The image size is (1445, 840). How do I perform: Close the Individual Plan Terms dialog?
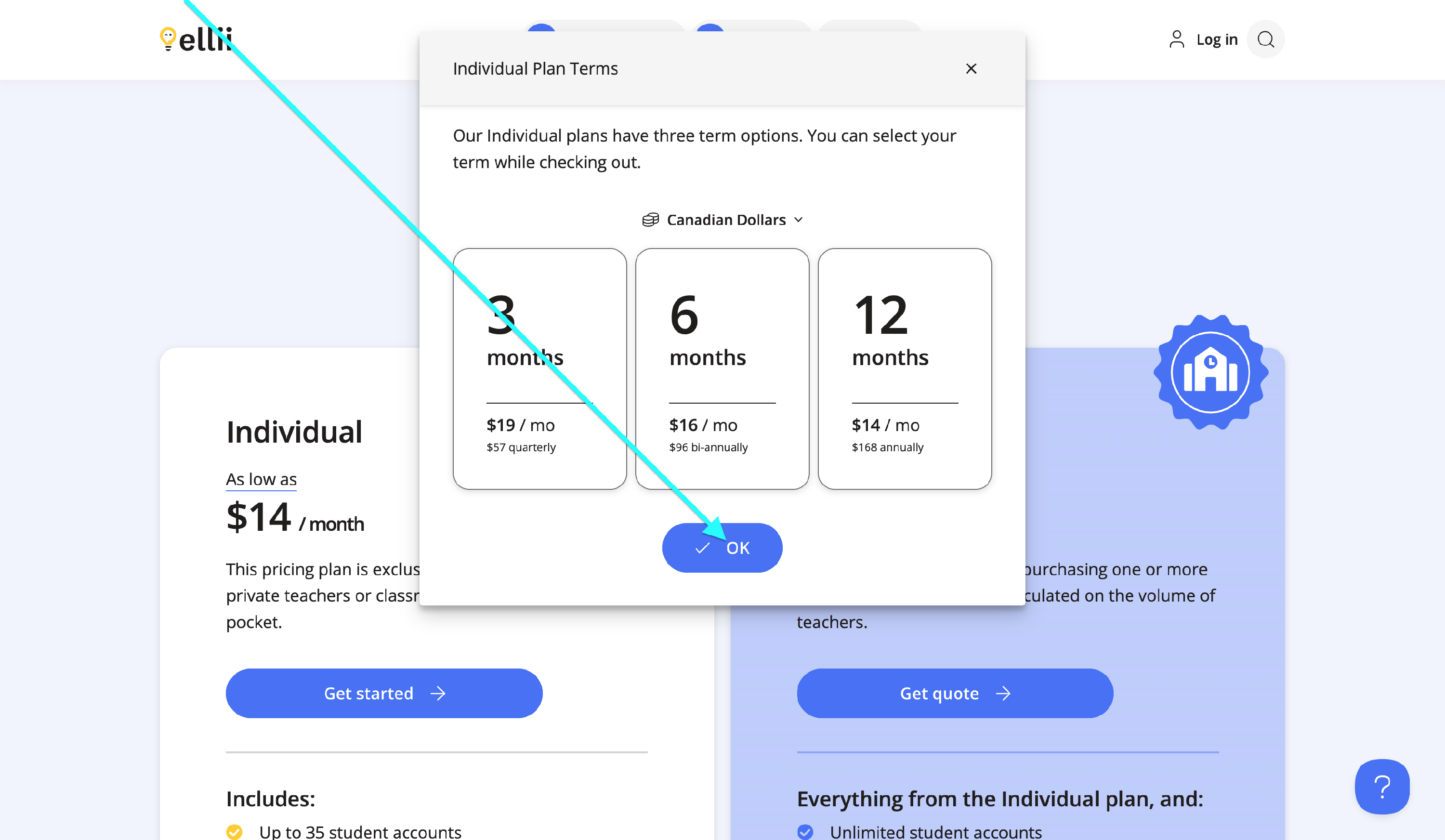(971, 69)
